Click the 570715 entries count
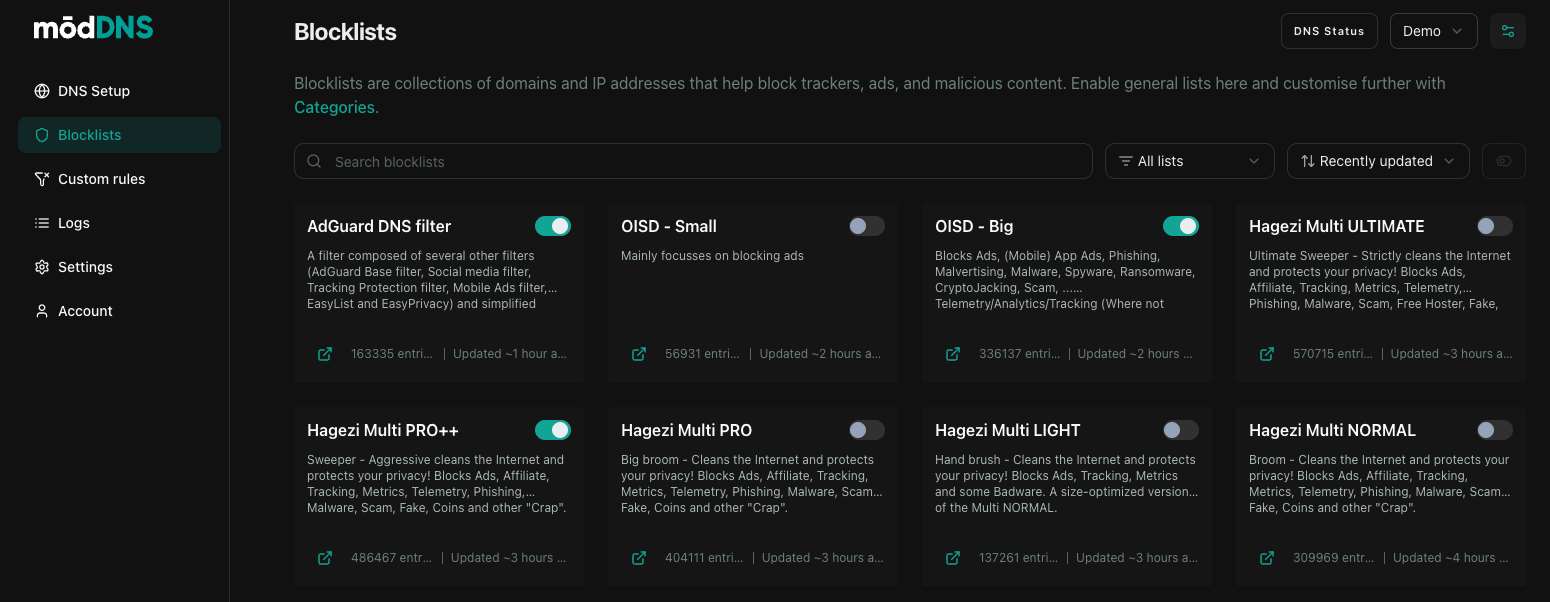The width and height of the screenshot is (1550, 602). pyautogui.click(x=1333, y=354)
